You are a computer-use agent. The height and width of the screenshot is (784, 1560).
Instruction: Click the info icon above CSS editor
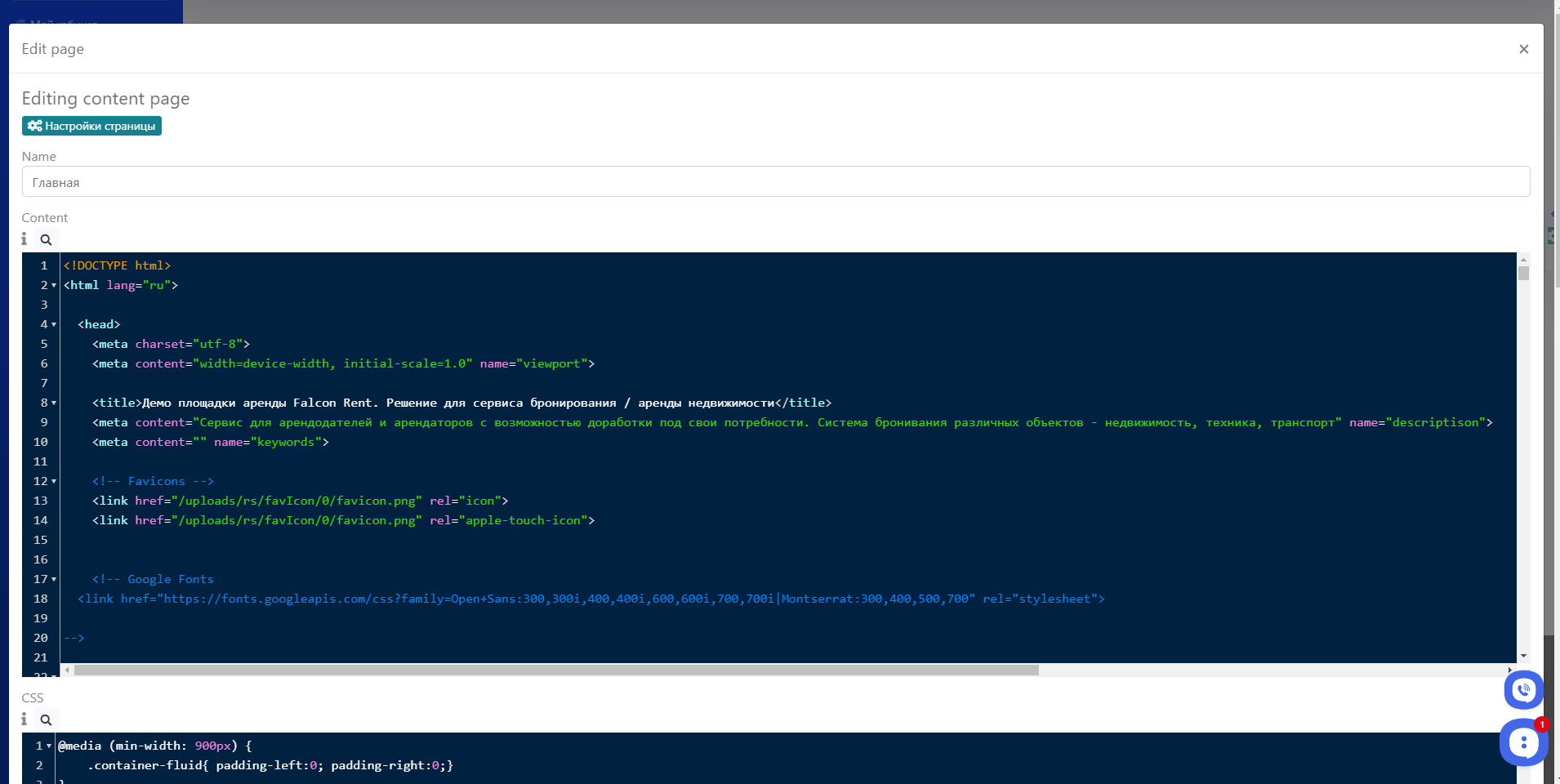coord(25,719)
